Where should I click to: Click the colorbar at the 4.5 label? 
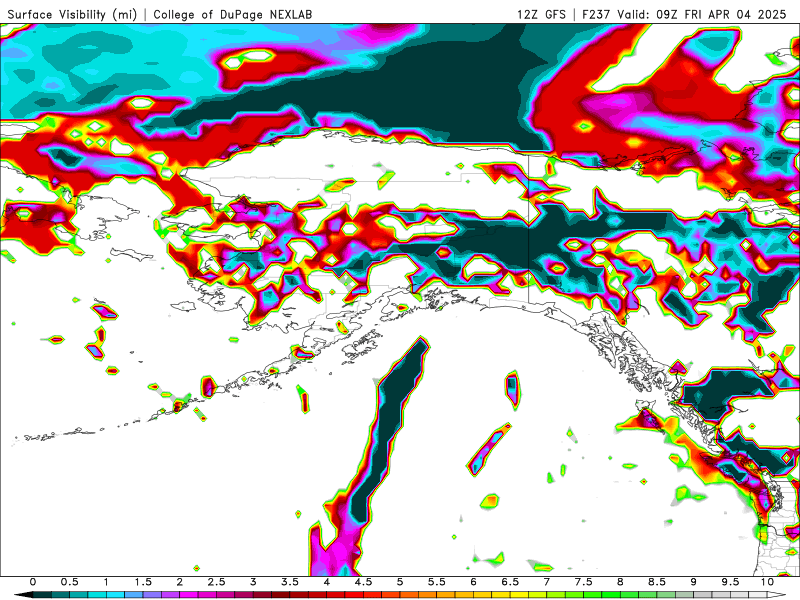[x=363, y=582]
